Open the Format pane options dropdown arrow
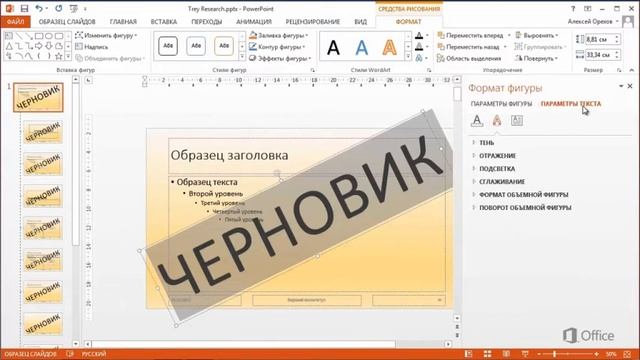Image resolution: width=640 pixels, height=360 pixels. 621,86
